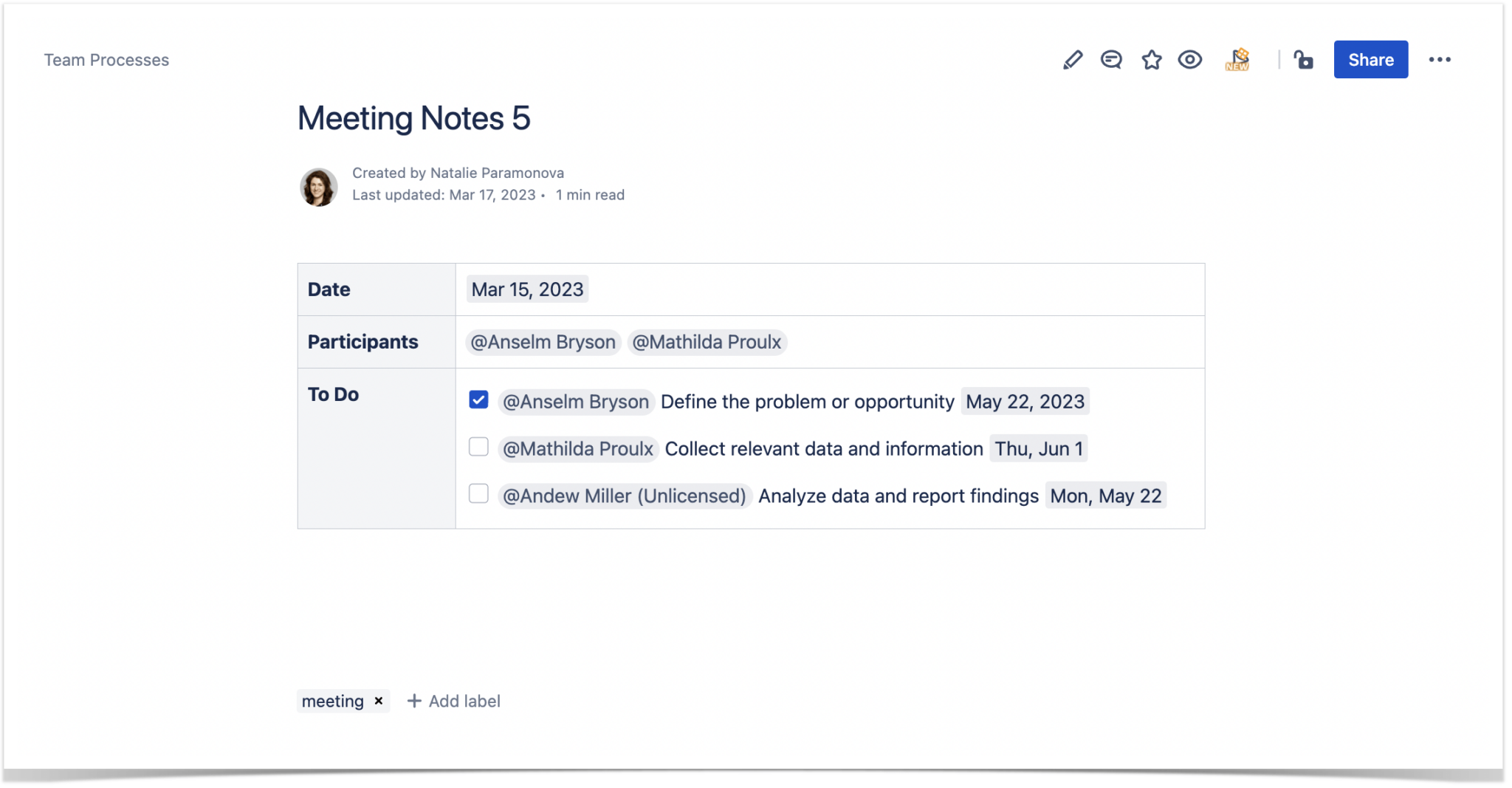Open the more actions ellipsis menu
Image resolution: width=1512 pixels, height=788 pixels.
(x=1440, y=59)
